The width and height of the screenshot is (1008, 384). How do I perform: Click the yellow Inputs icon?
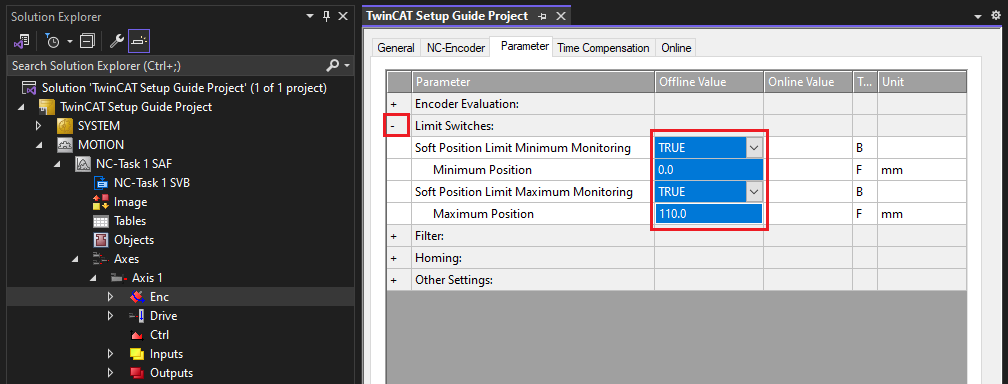pyautogui.click(x=137, y=354)
